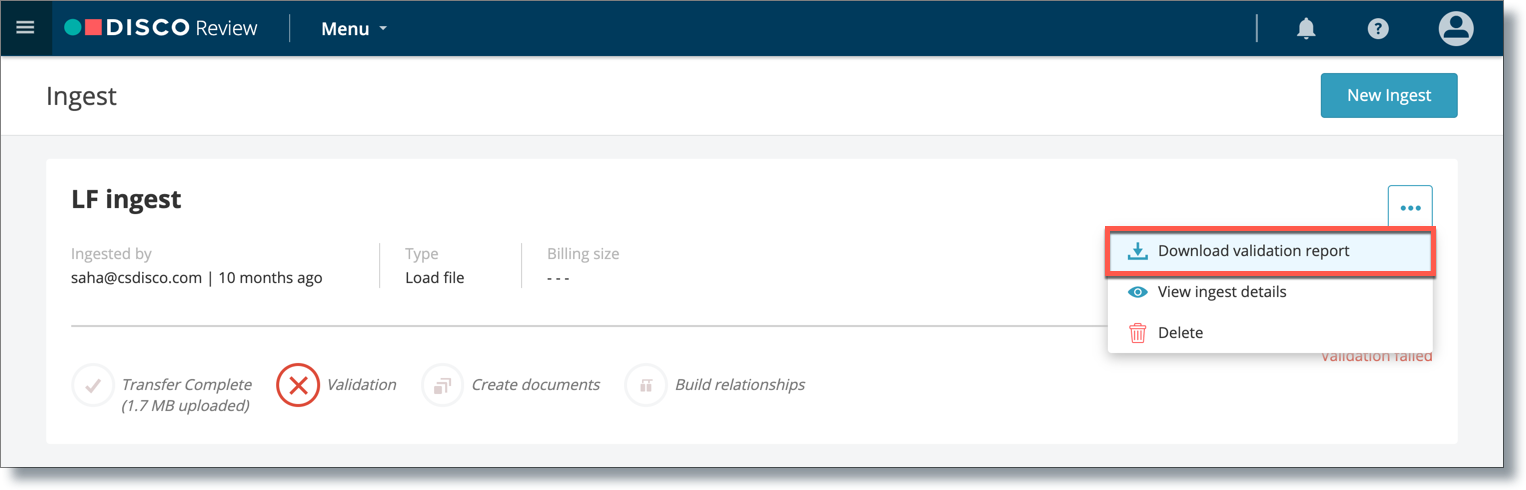The height and width of the screenshot is (490, 1526).
Task: Click the LF ingest title
Action: coord(126,199)
